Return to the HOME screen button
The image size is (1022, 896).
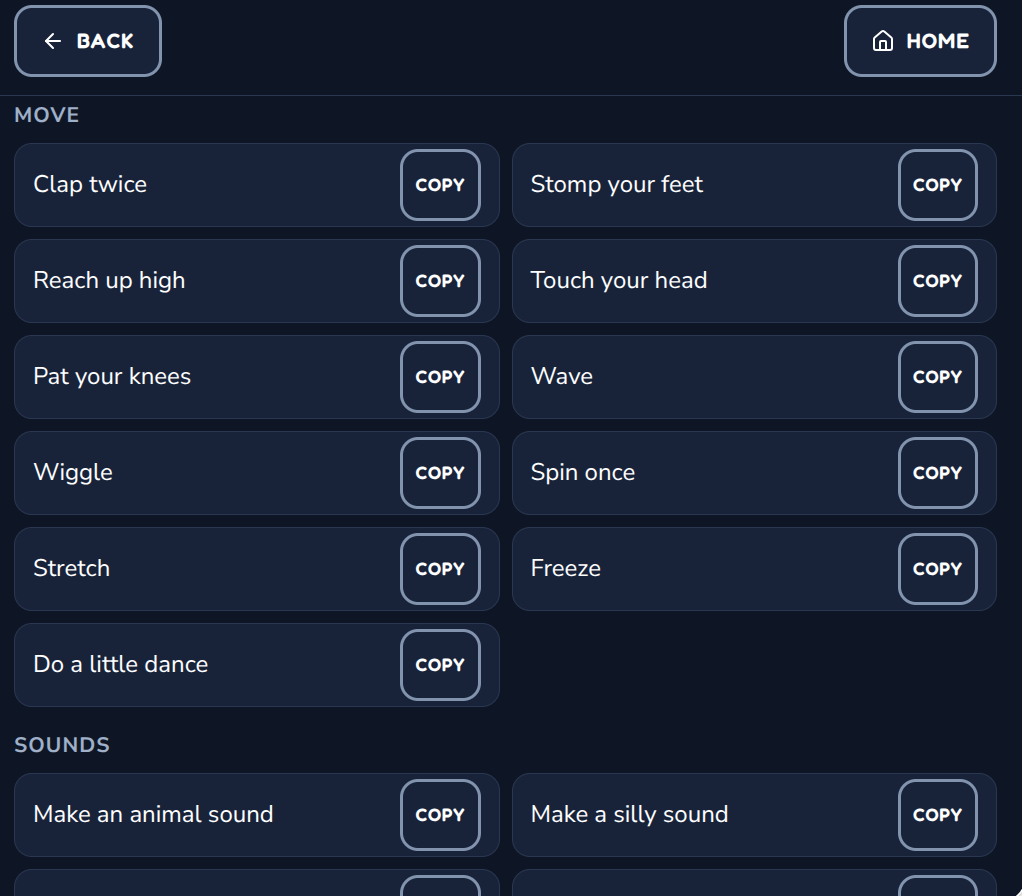click(x=920, y=41)
